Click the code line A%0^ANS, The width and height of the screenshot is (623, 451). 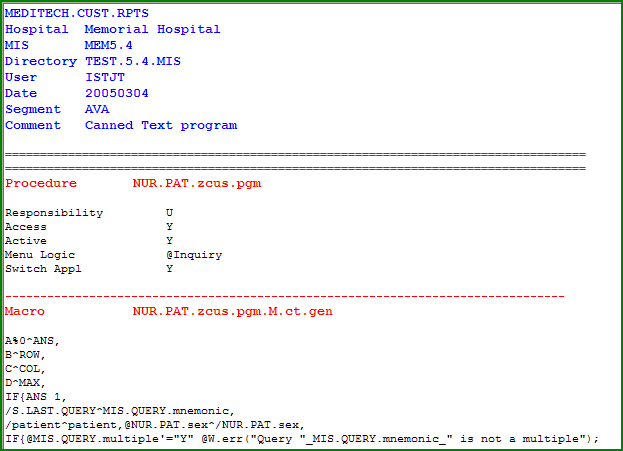pyautogui.click(x=32, y=341)
